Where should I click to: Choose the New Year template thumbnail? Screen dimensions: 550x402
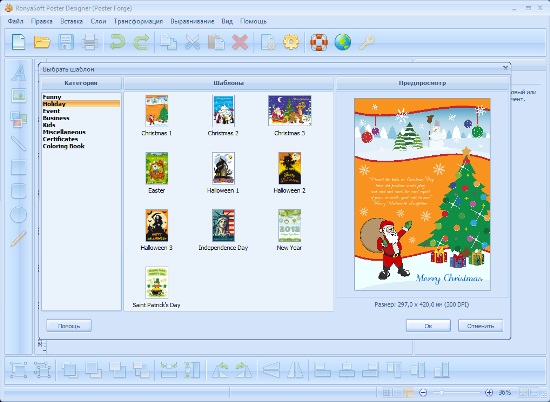point(289,225)
